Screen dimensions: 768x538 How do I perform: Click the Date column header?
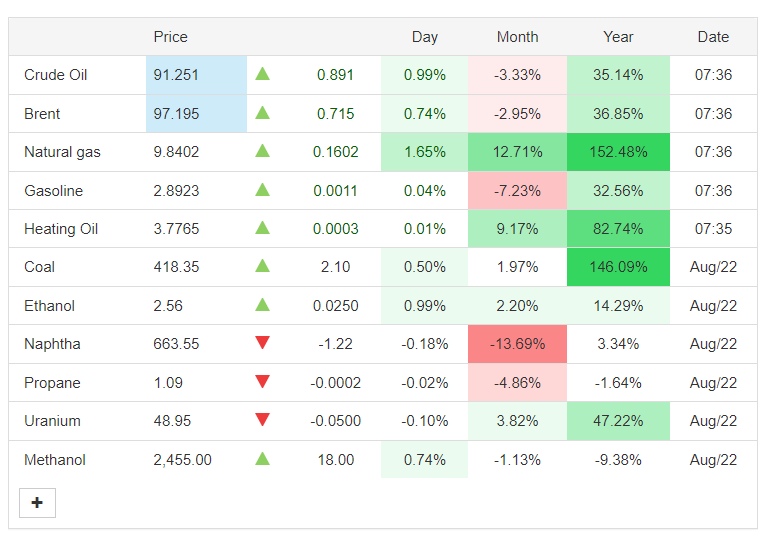713,37
